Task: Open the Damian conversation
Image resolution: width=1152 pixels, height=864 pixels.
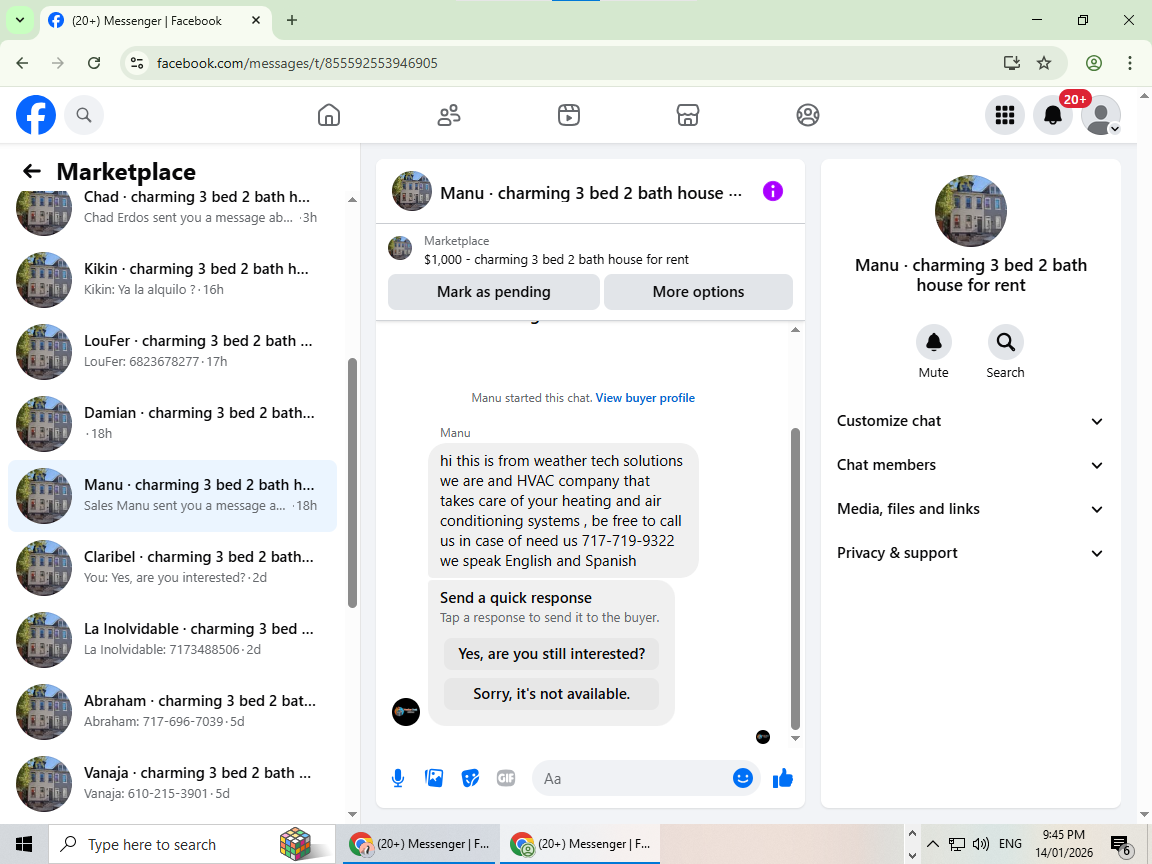Action: [x=173, y=424]
